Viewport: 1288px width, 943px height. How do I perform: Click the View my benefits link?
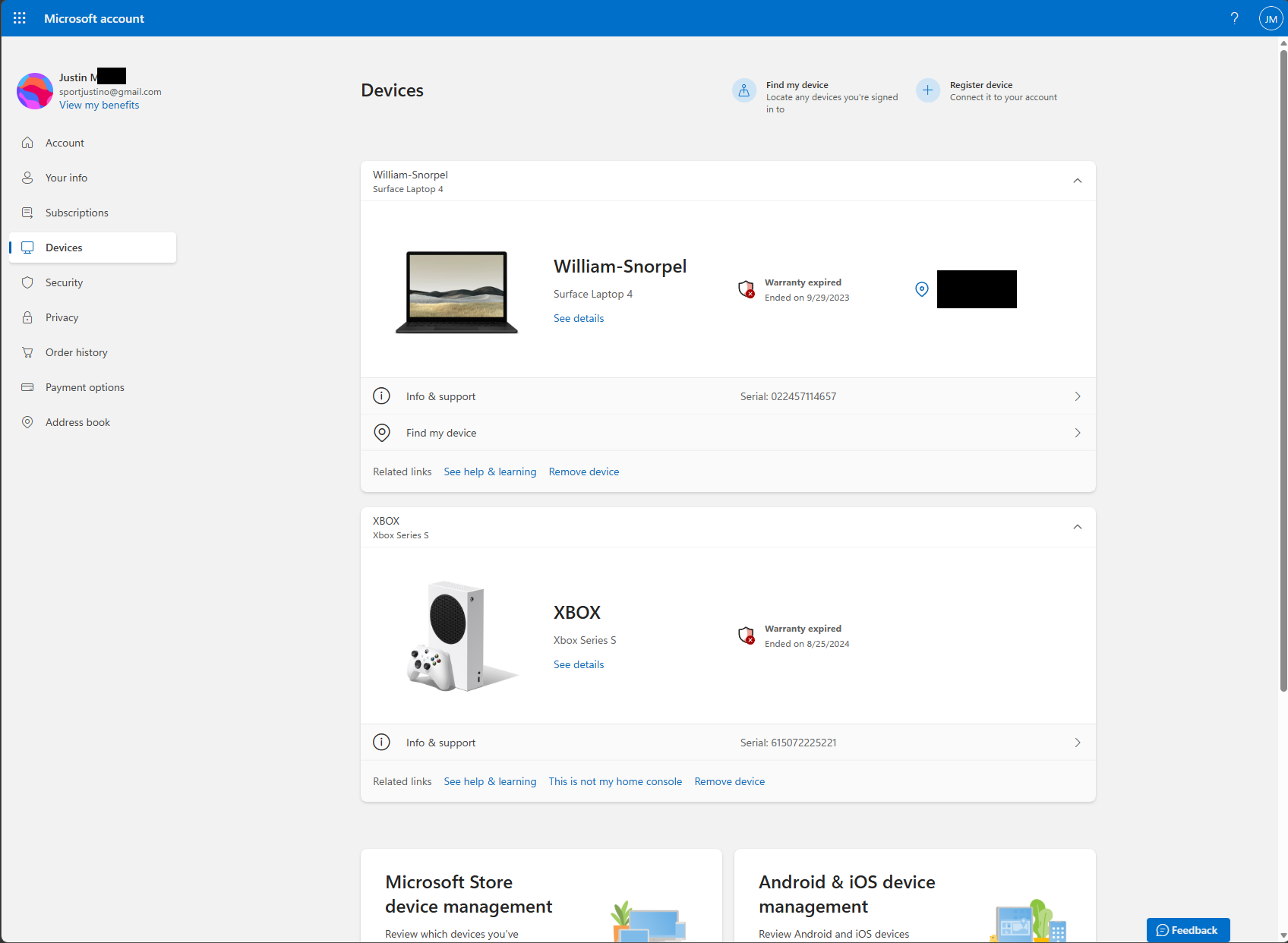[x=99, y=105]
